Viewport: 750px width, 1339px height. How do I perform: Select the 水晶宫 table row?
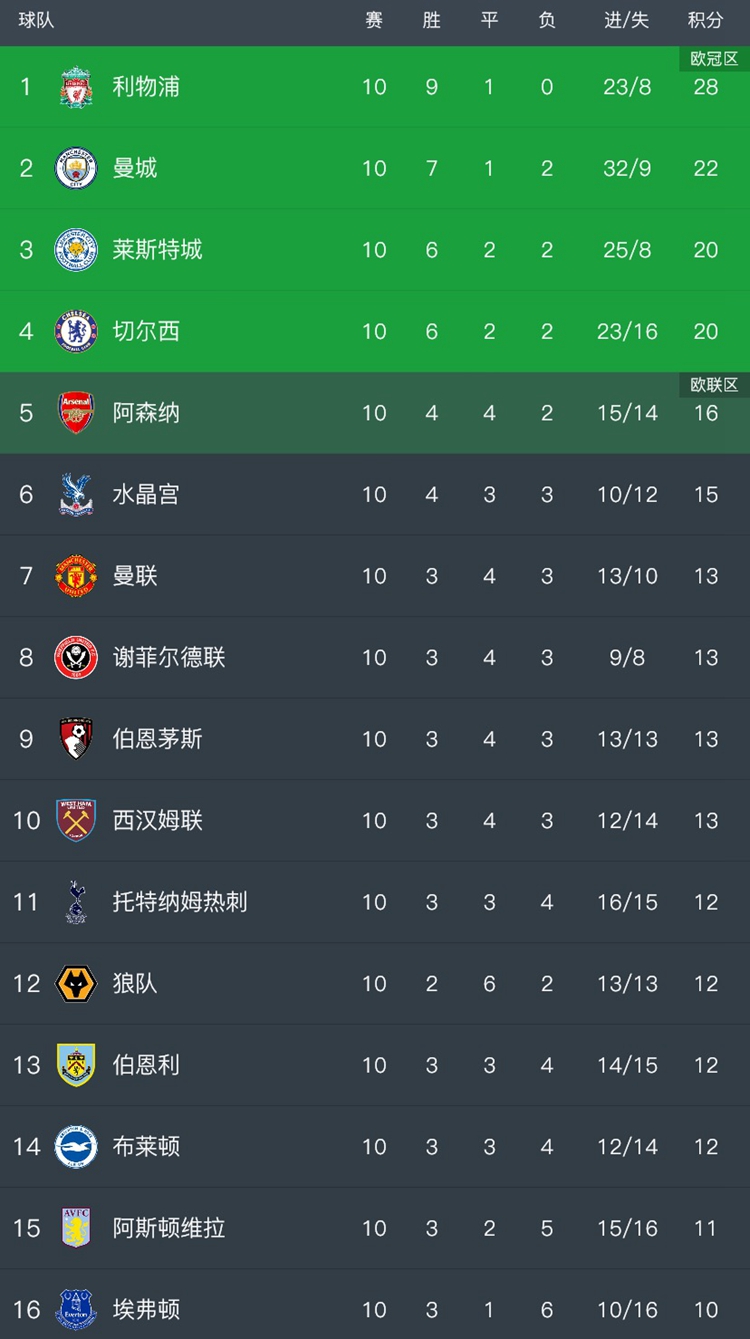point(375,494)
